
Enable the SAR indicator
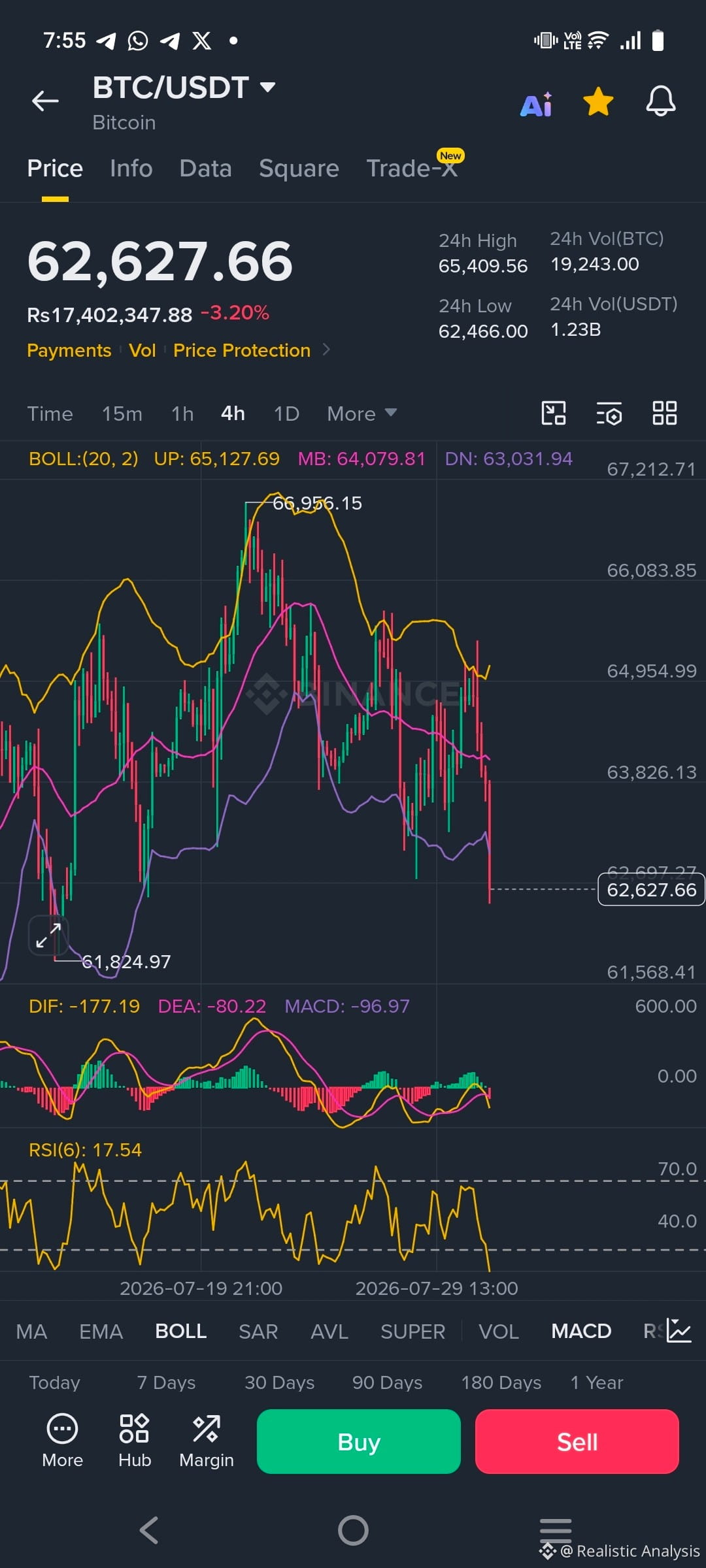coord(258,1331)
